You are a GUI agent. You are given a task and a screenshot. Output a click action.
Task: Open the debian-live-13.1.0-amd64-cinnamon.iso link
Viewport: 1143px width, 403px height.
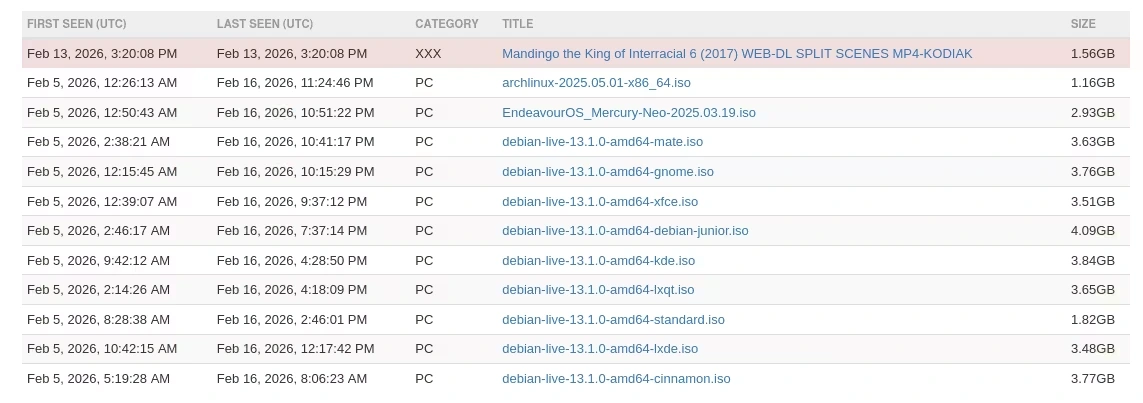(x=616, y=379)
